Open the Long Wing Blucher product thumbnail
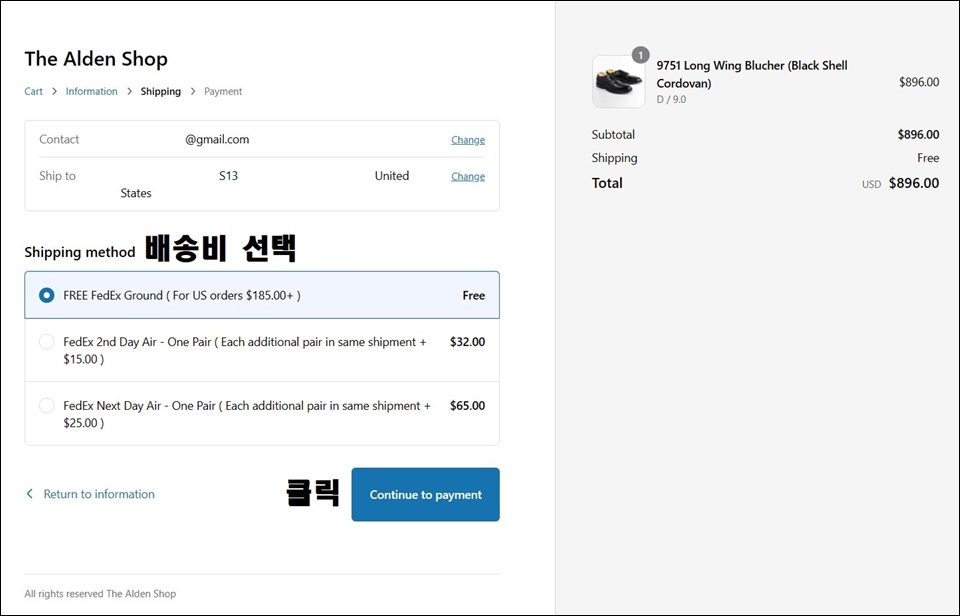Viewport: 960px width, 616px height. (618, 82)
